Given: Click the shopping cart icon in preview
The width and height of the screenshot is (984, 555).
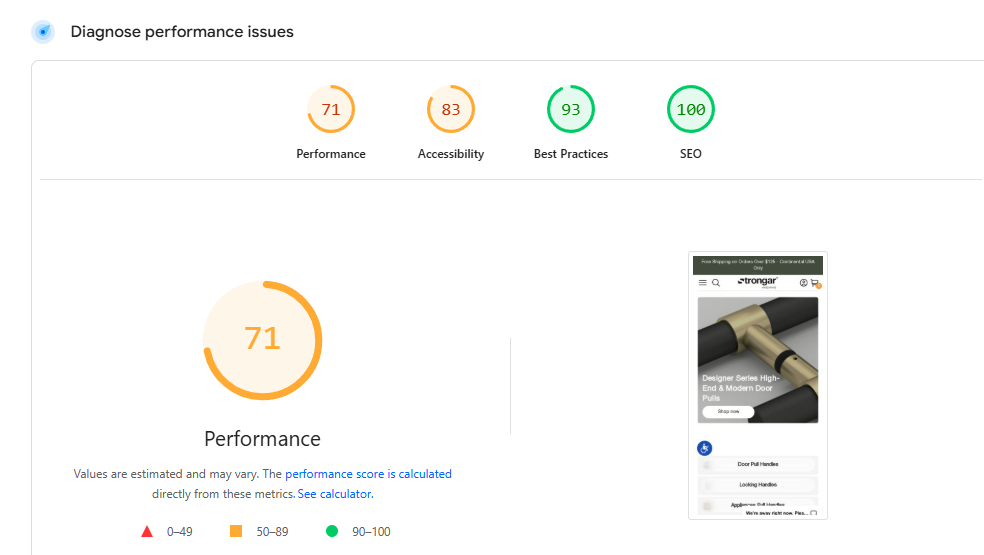Looking at the screenshot, I should (815, 283).
